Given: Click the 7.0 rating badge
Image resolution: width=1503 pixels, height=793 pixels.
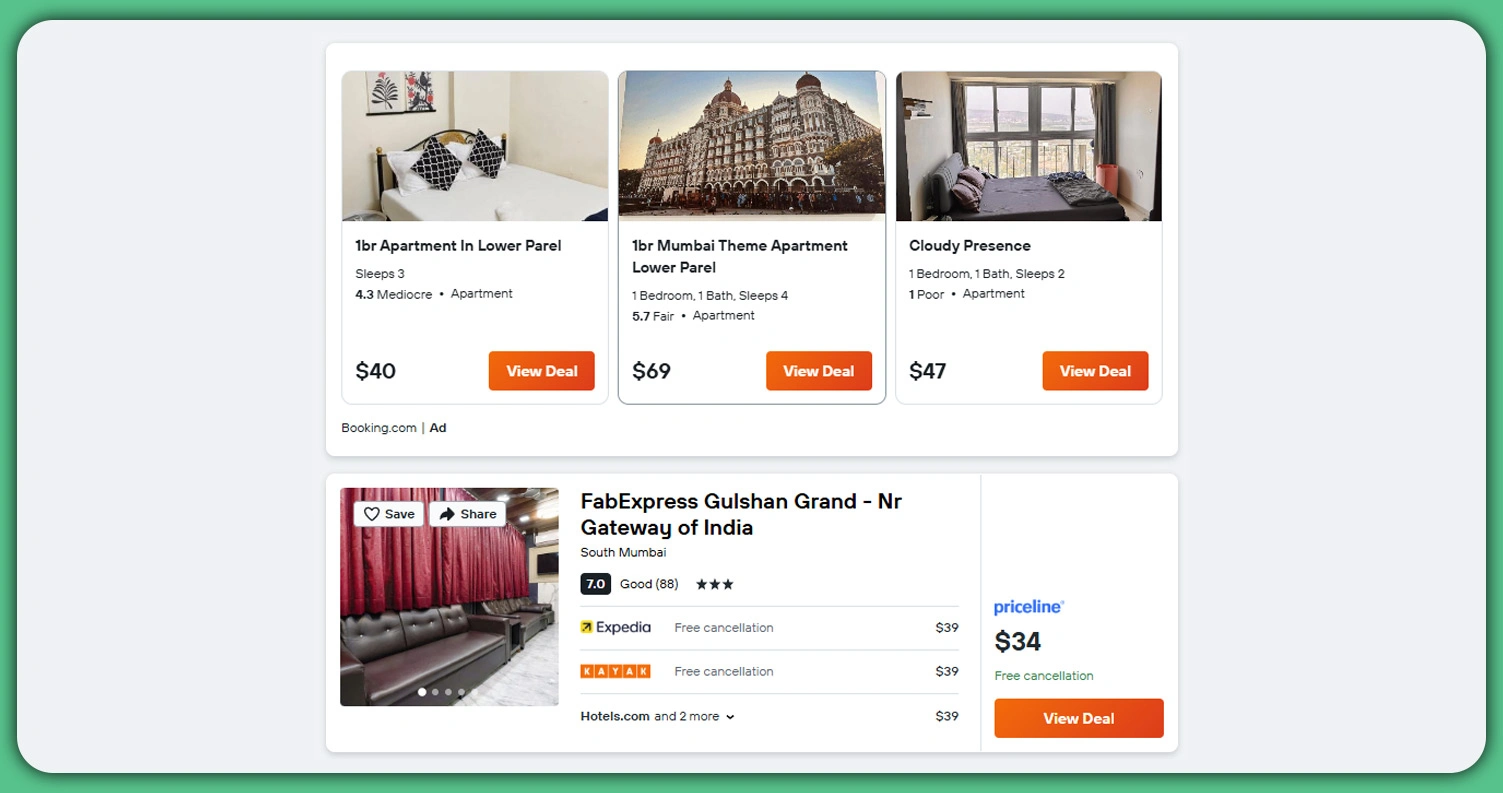Looking at the screenshot, I should tap(595, 584).
